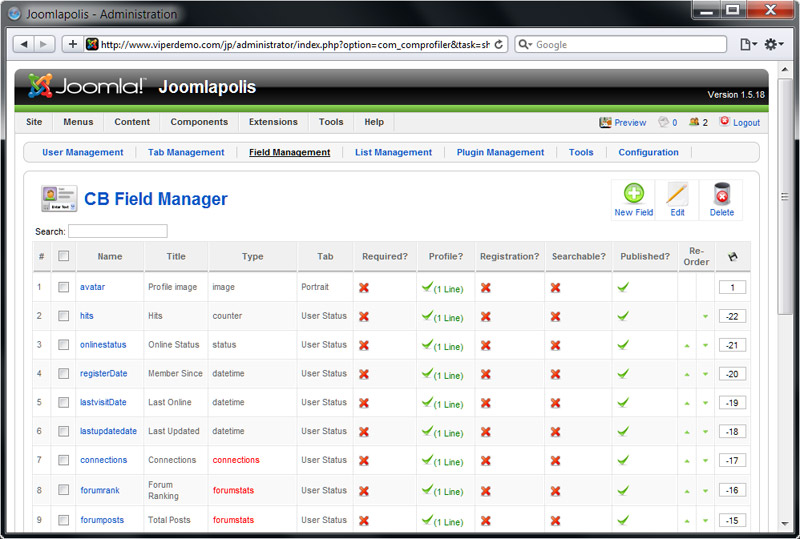Check the checkbox for hits row
This screenshot has height=539, width=800.
coord(63,316)
